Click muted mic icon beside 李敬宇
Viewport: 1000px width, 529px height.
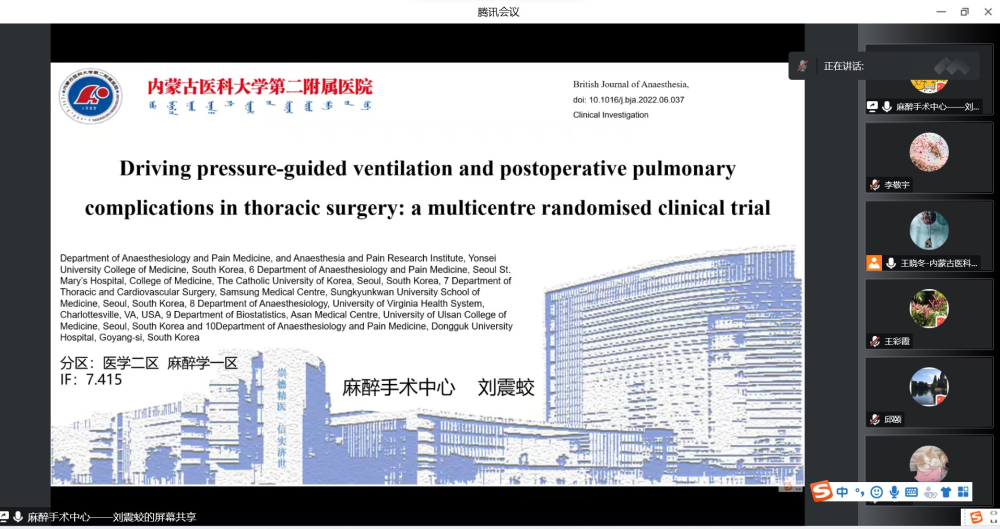[x=875, y=185]
